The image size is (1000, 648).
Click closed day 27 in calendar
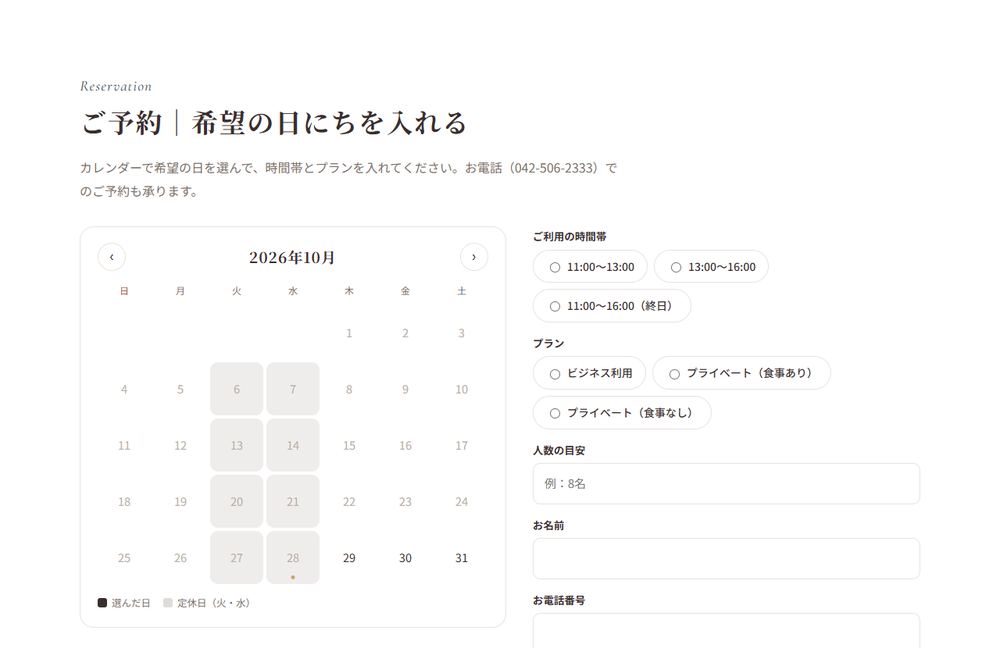[237, 557]
